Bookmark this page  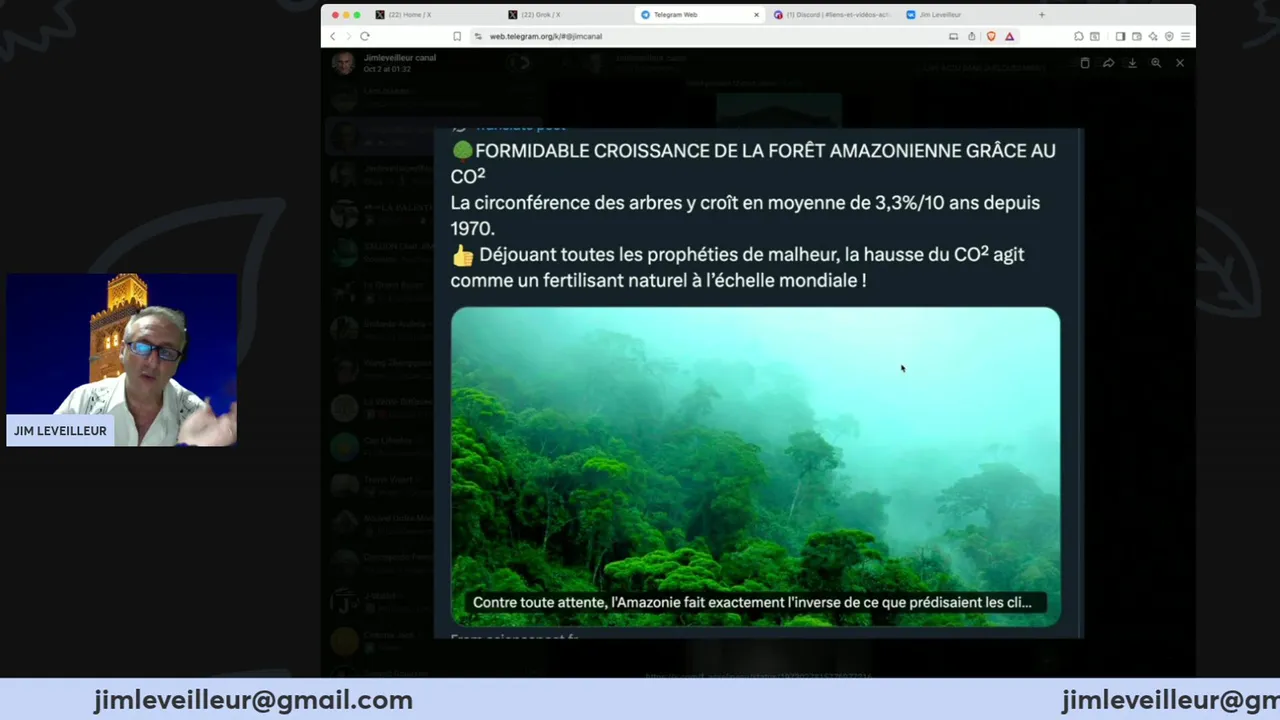(x=457, y=36)
